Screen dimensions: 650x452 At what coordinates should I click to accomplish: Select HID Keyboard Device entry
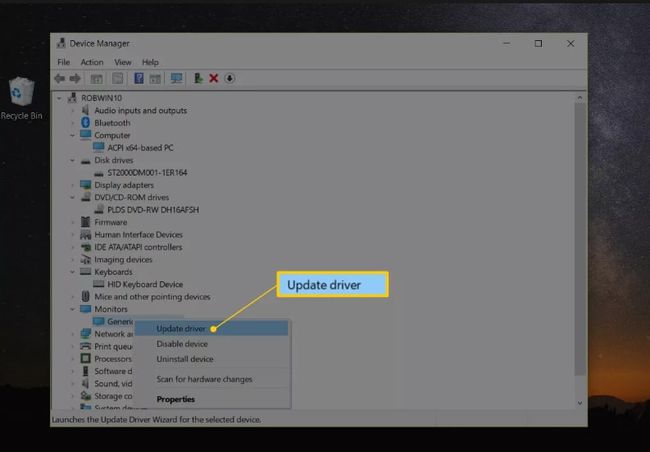tap(145, 284)
